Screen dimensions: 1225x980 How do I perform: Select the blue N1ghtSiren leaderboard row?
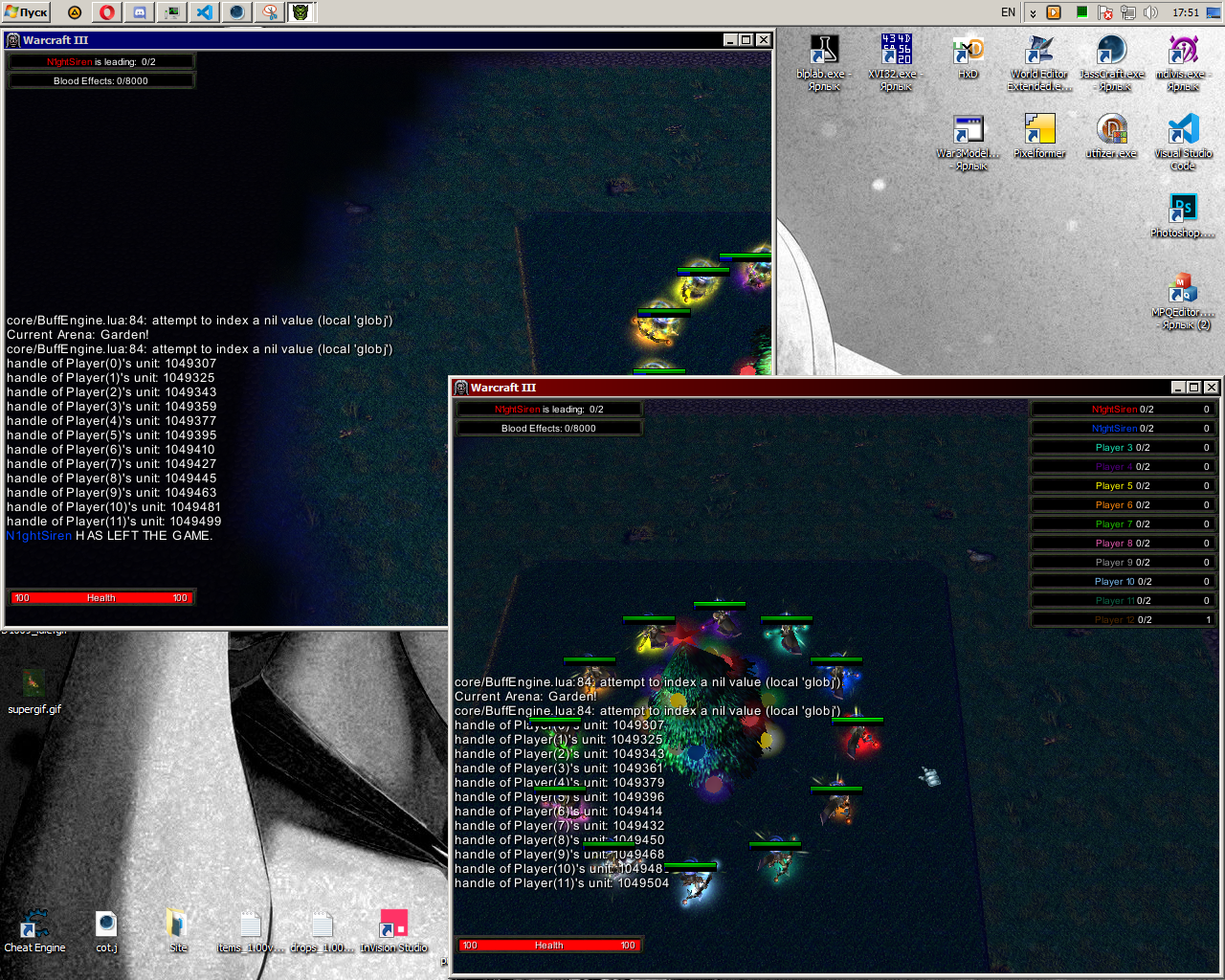click(x=1124, y=429)
